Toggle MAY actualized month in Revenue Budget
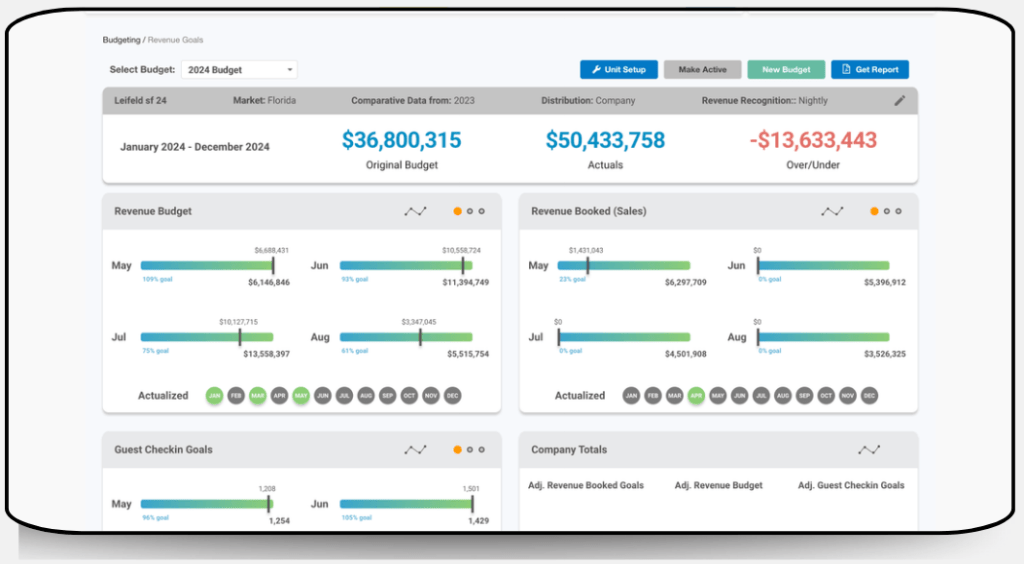This screenshot has height=564, width=1024. [301, 396]
